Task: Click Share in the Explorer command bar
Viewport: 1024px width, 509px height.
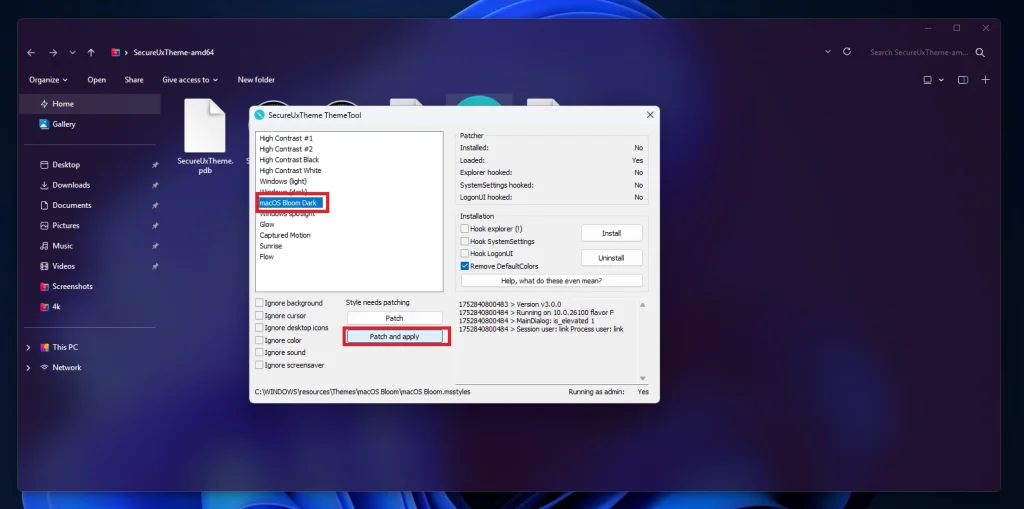Action: 134,80
